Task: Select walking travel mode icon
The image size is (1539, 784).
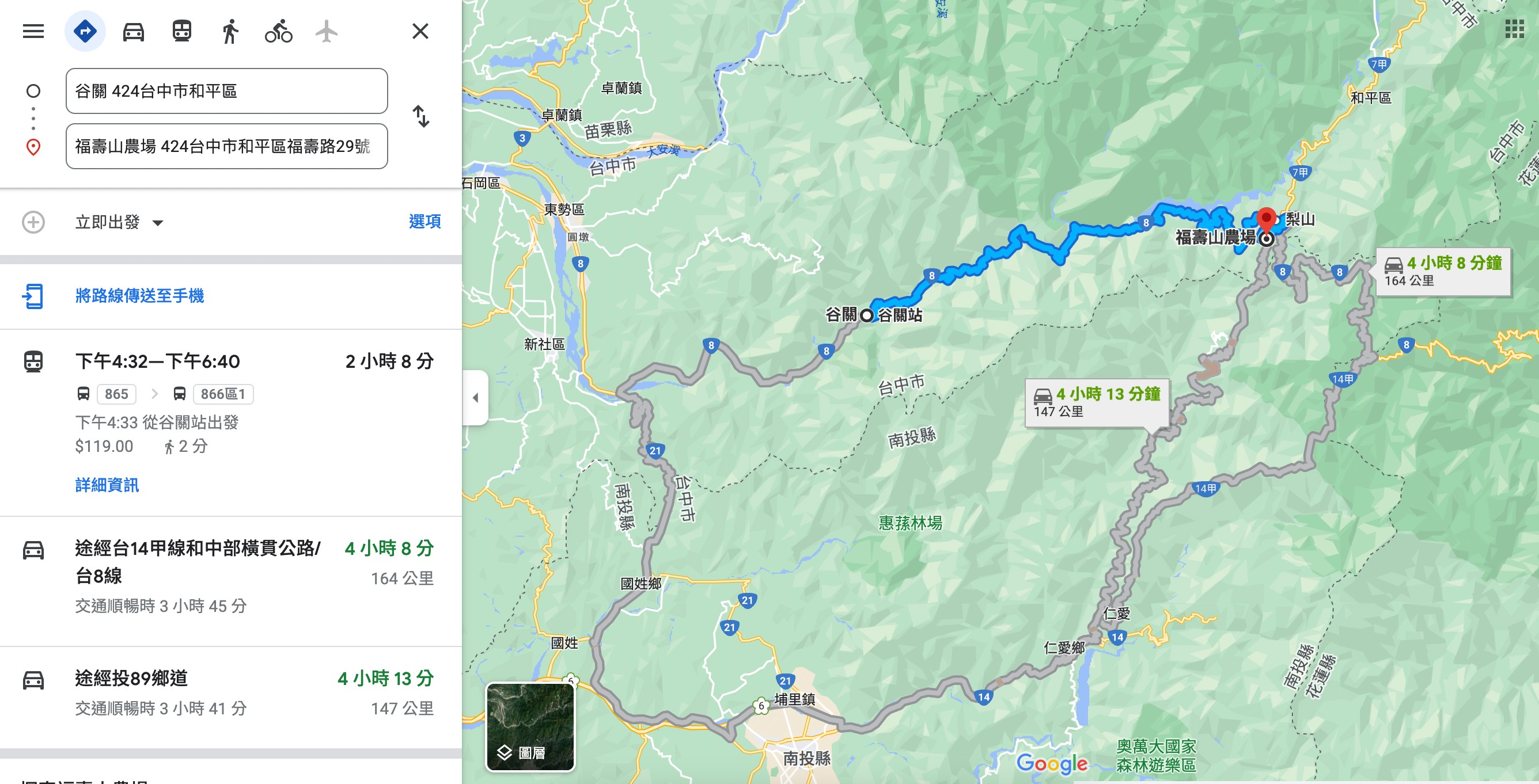Action: click(230, 31)
